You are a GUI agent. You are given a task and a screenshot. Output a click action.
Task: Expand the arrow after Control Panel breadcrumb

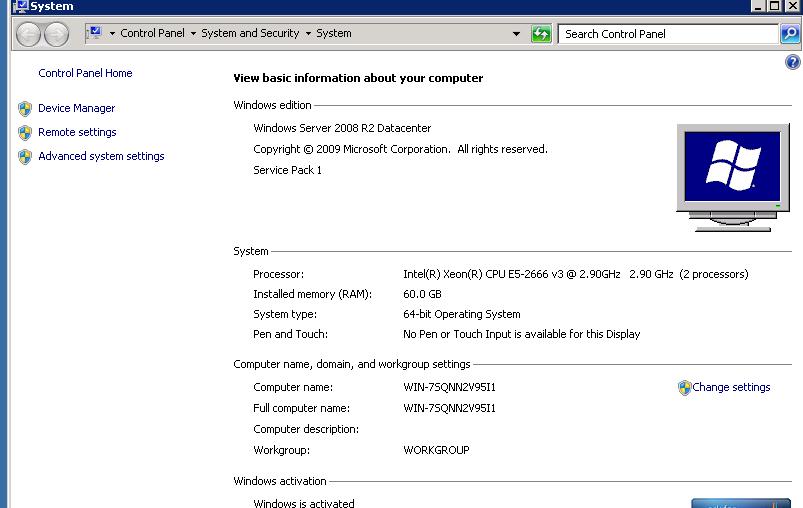click(x=193, y=33)
